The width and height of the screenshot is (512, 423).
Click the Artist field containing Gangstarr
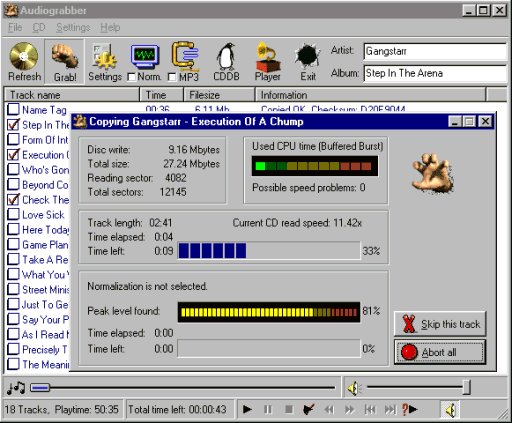[x=435, y=51]
